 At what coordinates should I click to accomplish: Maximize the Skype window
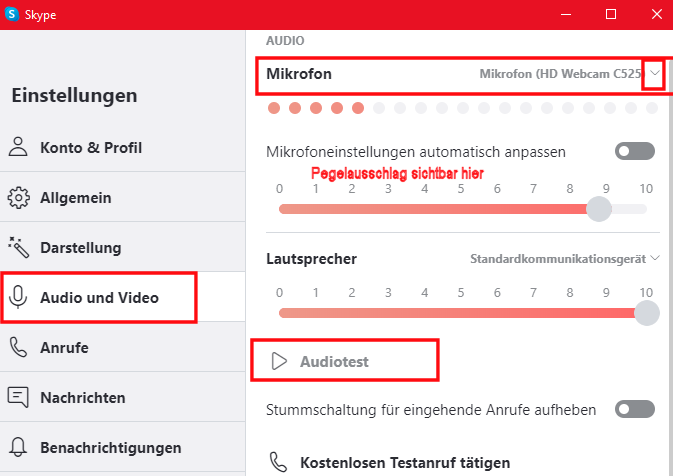pos(611,14)
